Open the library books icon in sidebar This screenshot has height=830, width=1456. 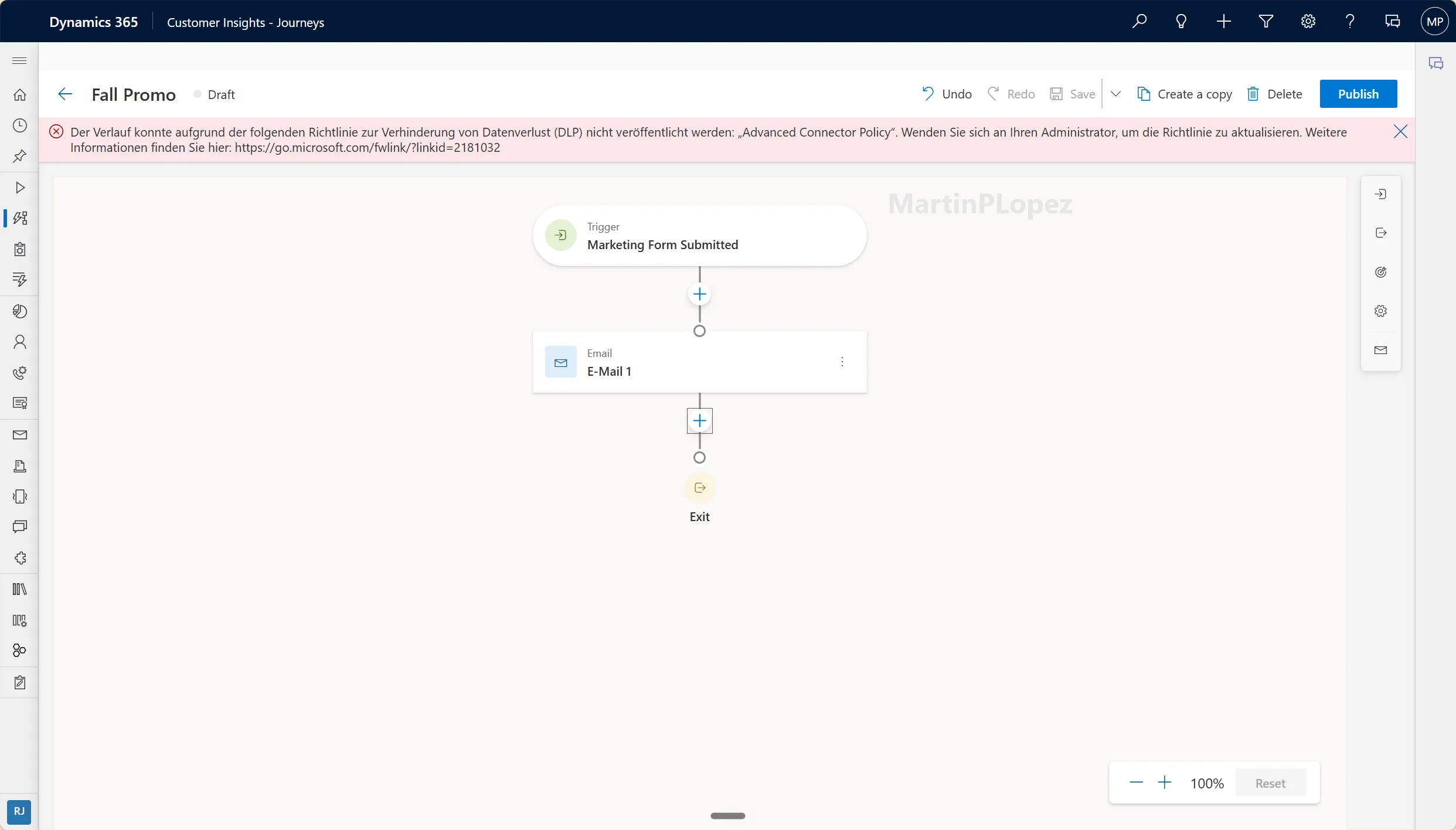[19, 589]
